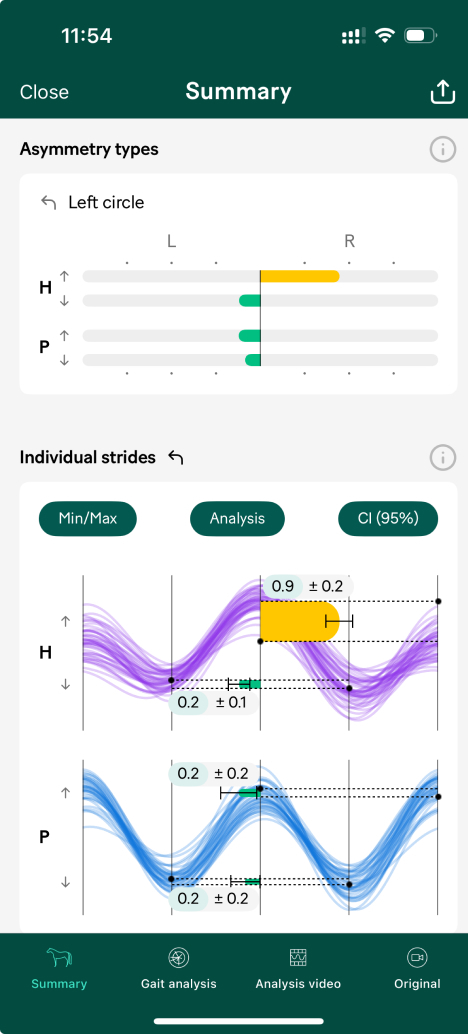Tap left-turn arrow next to Individual strides
468x1036 pixels.
175,457
